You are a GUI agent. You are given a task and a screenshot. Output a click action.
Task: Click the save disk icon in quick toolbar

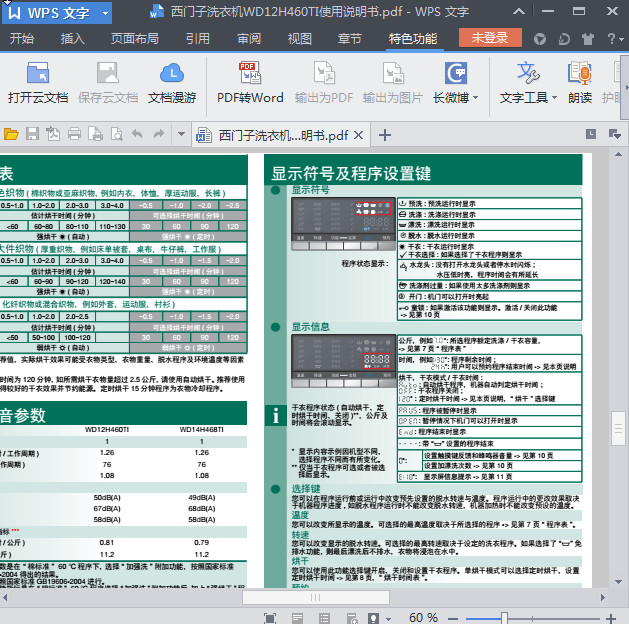(x=33, y=134)
